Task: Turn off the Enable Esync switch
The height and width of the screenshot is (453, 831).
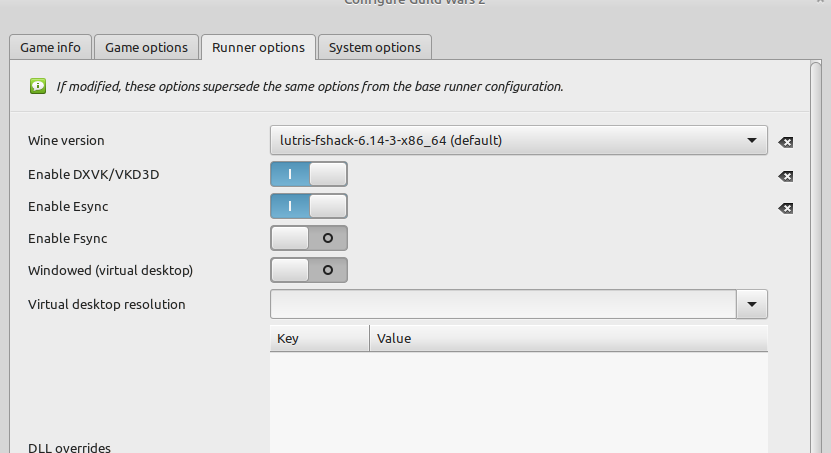Action: click(309, 206)
